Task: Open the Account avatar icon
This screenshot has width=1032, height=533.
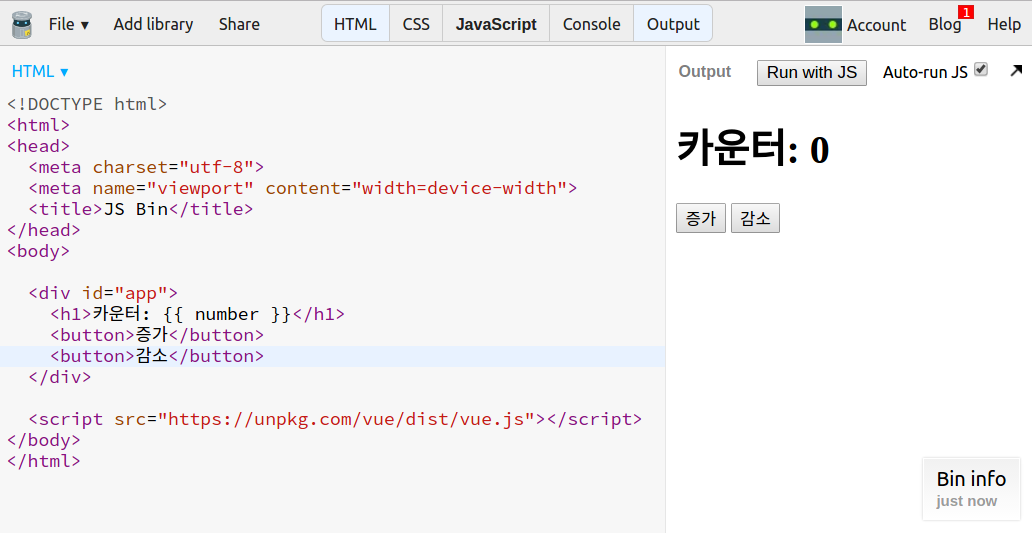Action: click(x=823, y=24)
